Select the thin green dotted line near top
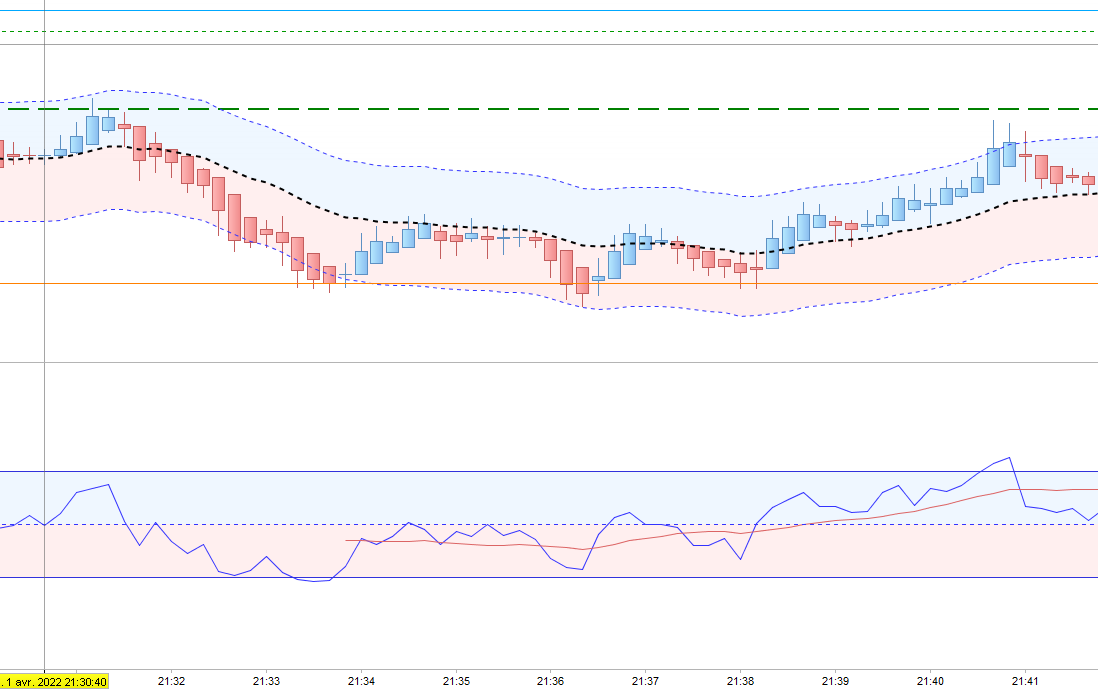Image resolution: width=1098 pixels, height=689 pixels. point(549,32)
